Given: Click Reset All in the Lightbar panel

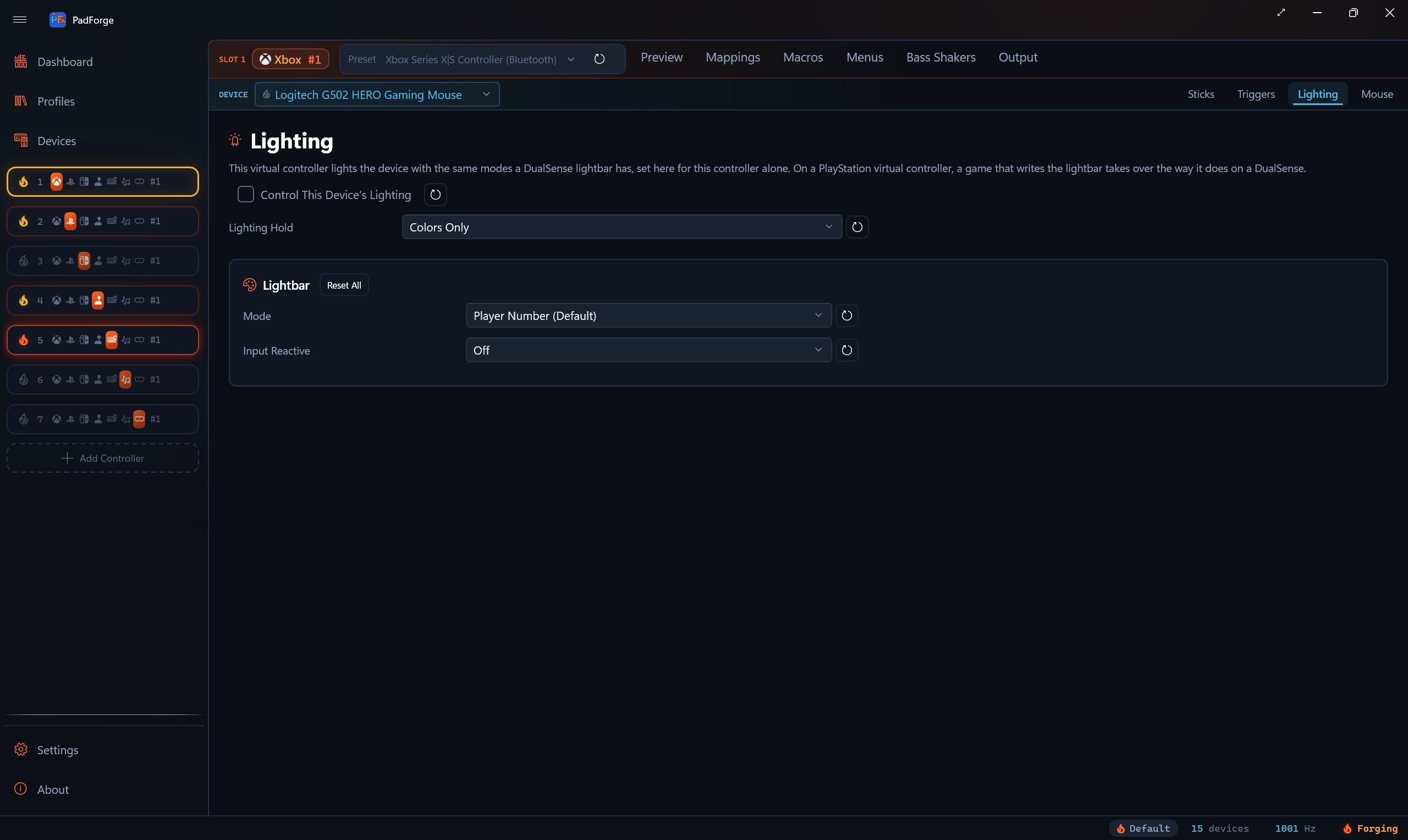Looking at the screenshot, I should click(x=344, y=285).
